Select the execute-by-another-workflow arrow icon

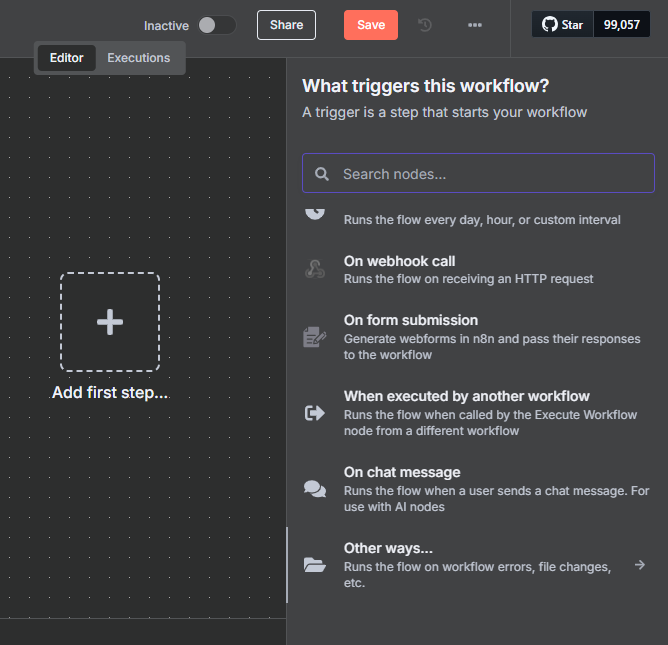[x=315, y=413]
